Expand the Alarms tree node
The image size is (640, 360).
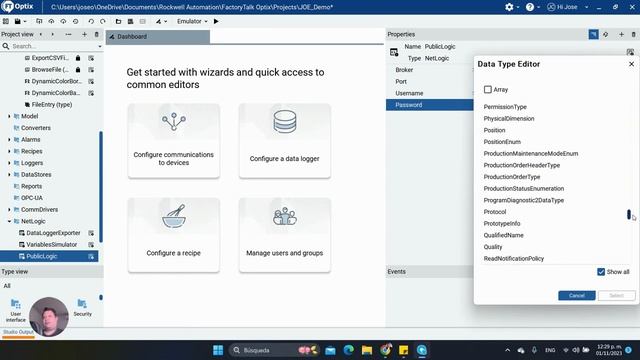(x=9, y=140)
